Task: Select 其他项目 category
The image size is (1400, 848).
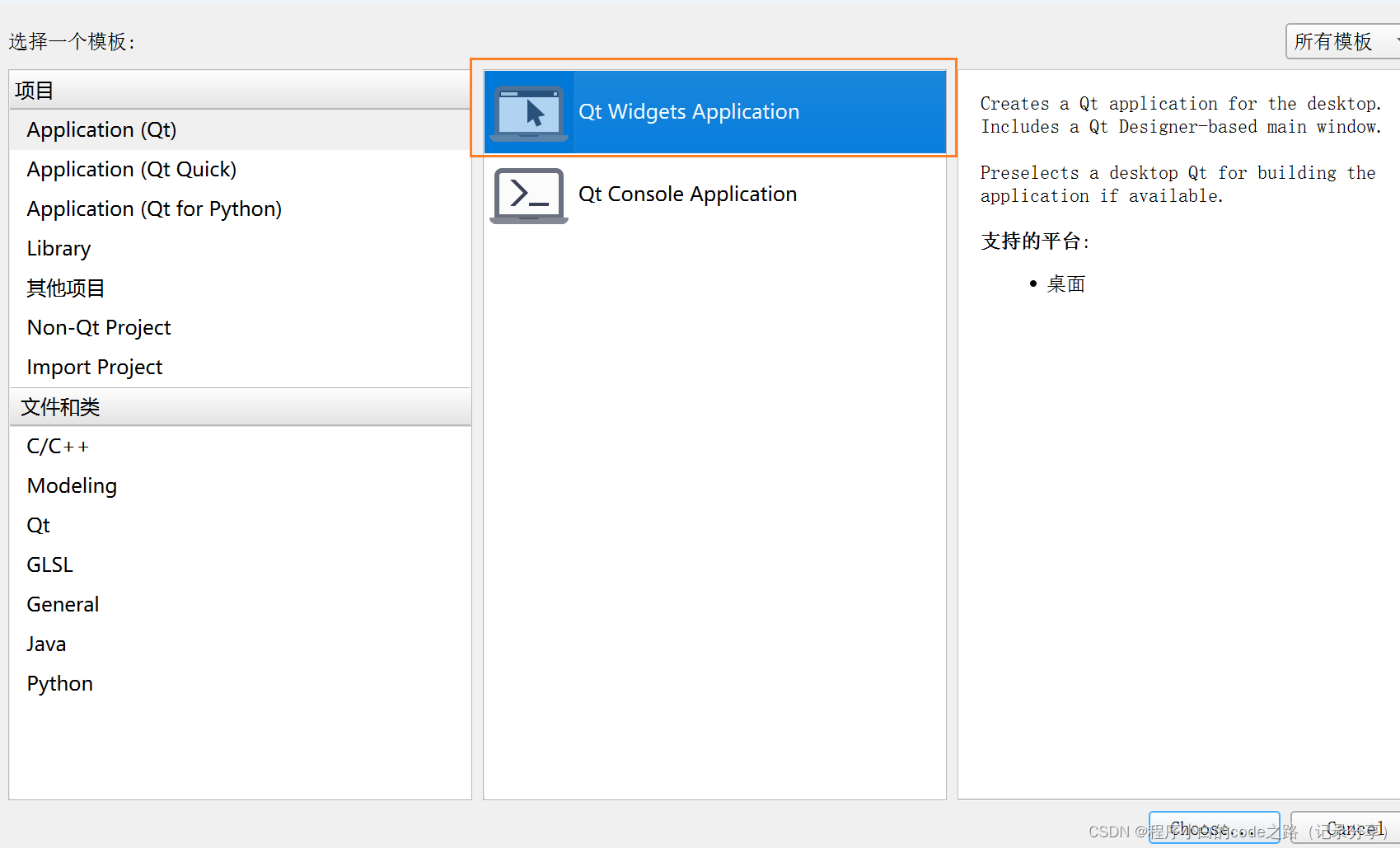Action: tap(240, 288)
